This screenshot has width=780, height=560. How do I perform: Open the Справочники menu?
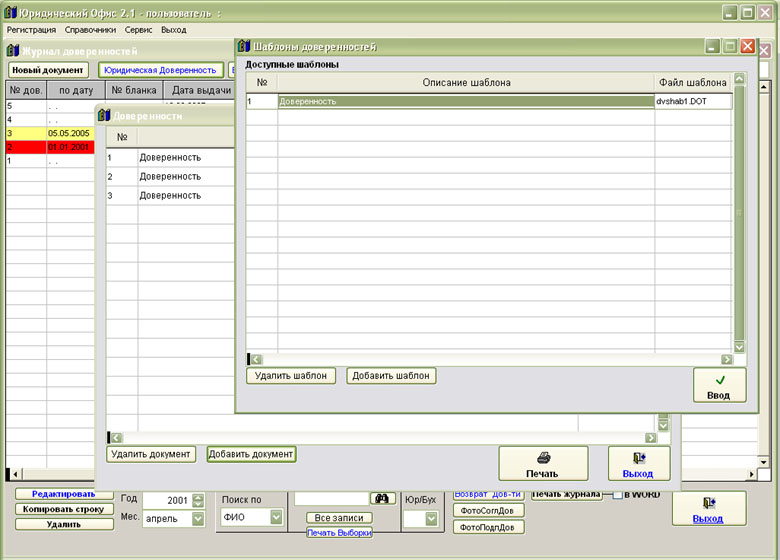[x=90, y=30]
